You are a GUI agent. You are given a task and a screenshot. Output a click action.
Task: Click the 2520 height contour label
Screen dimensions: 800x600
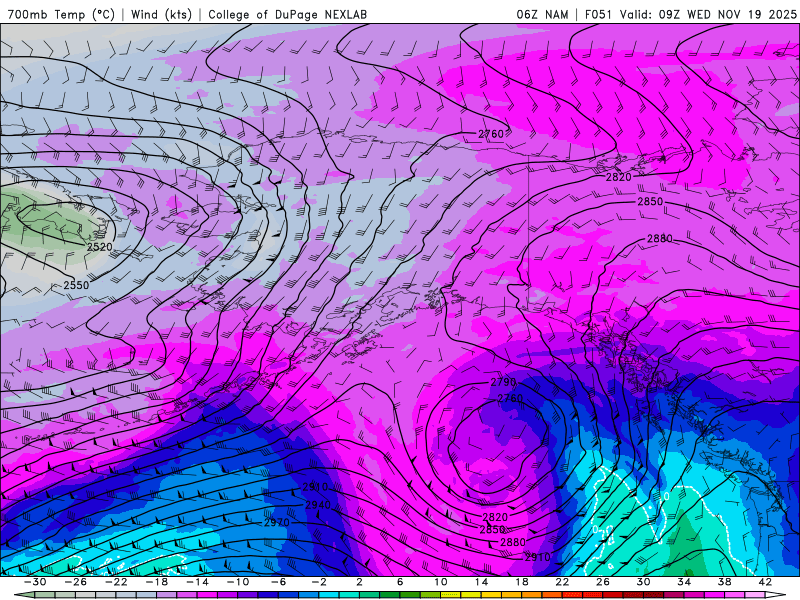pyautogui.click(x=99, y=247)
